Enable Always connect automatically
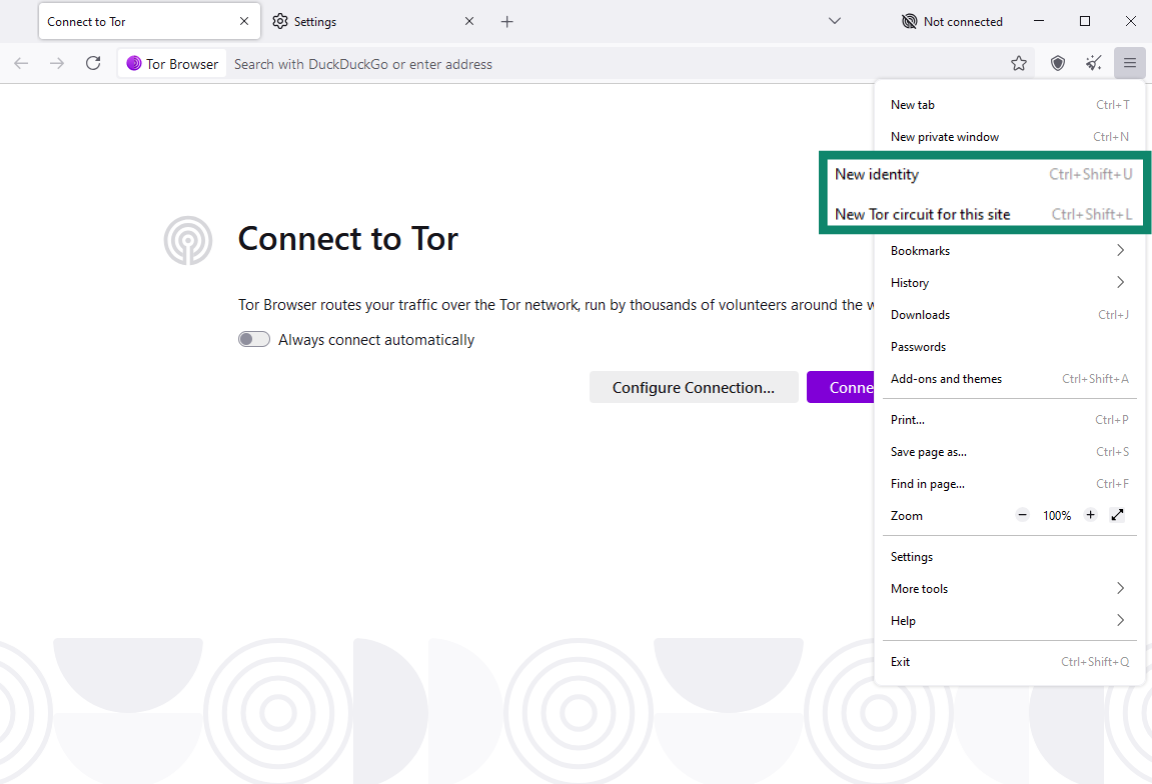1152x784 pixels. 254,339
